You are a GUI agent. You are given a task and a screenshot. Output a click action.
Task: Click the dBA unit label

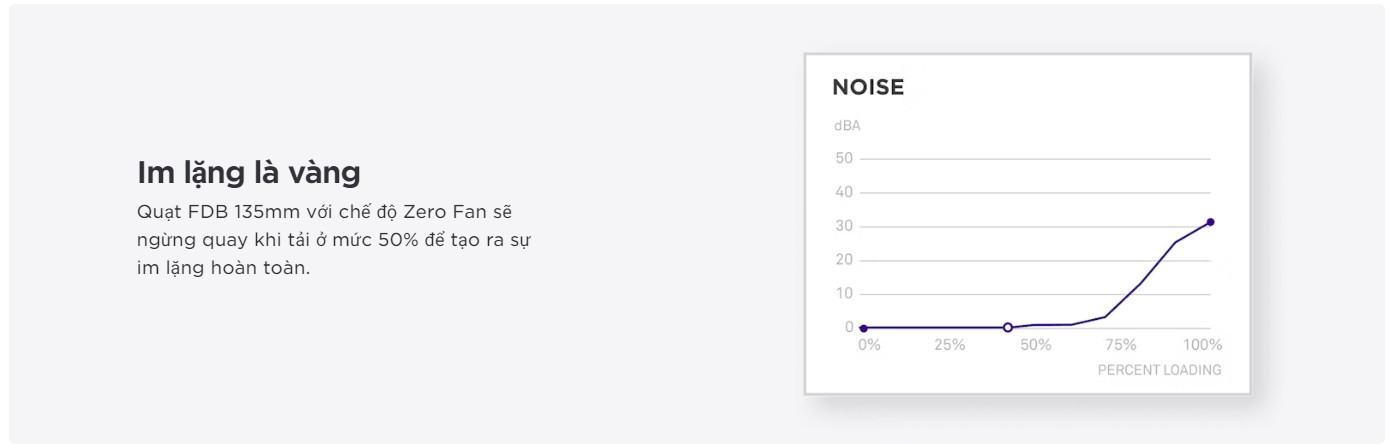[846, 126]
